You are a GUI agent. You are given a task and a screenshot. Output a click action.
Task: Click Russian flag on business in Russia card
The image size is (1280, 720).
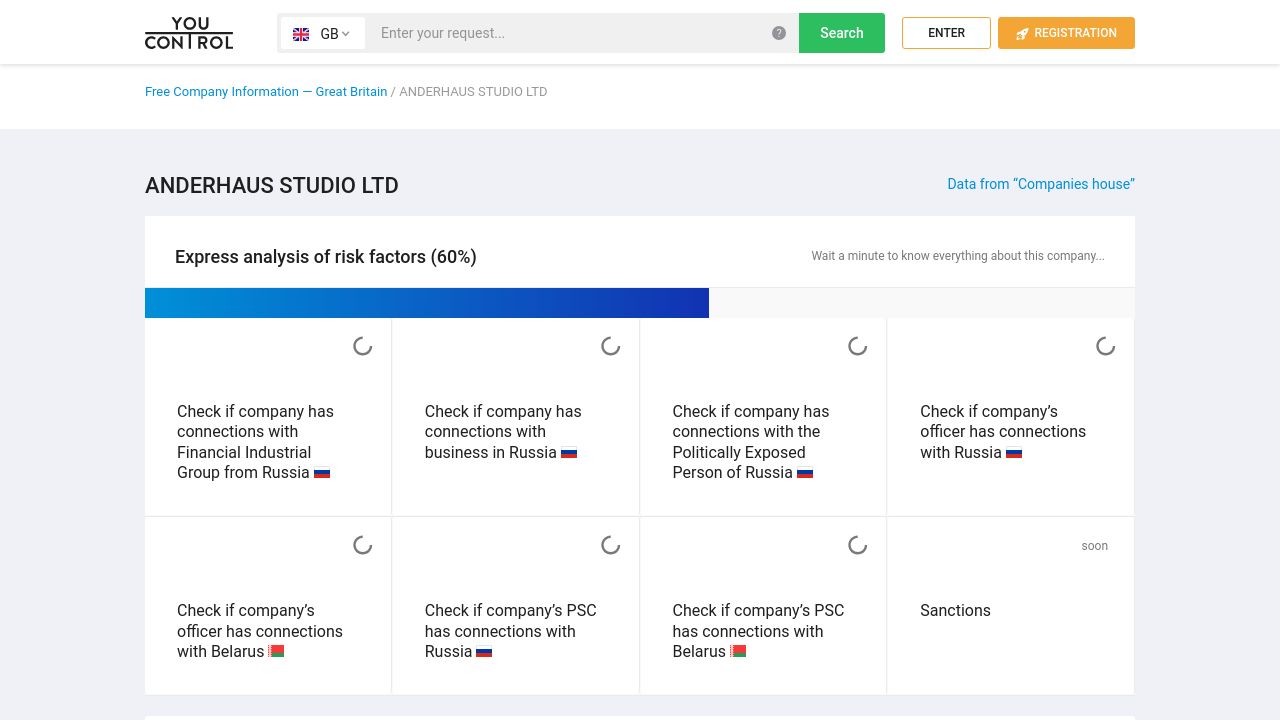[569, 453]
